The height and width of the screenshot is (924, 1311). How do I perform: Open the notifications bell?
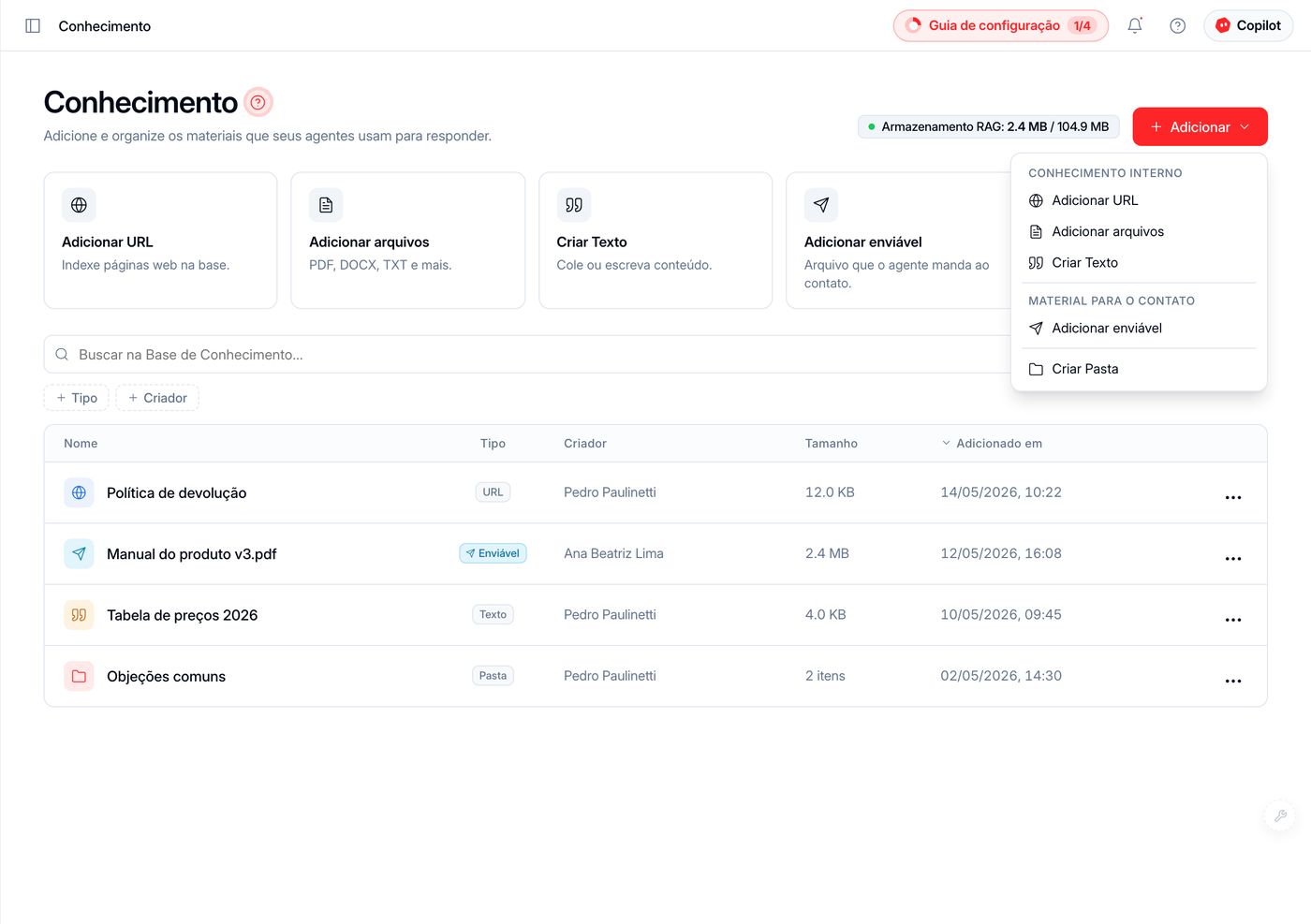coord(1134,26)
